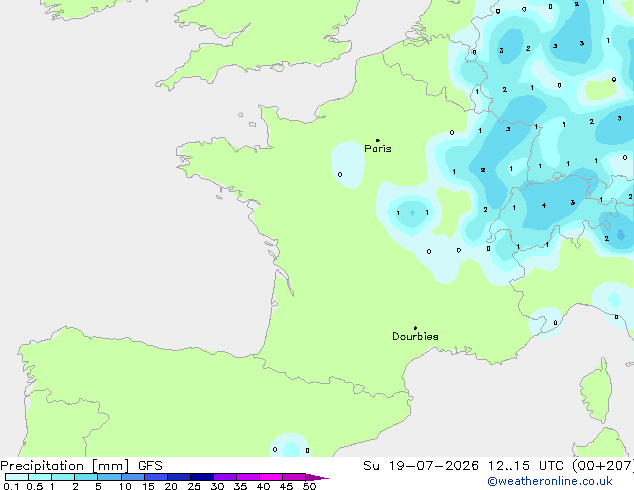This screenshot has height=490, width=634.
Task: Select the 0.5–1 mm legend swatch
Action: point(40,477)
